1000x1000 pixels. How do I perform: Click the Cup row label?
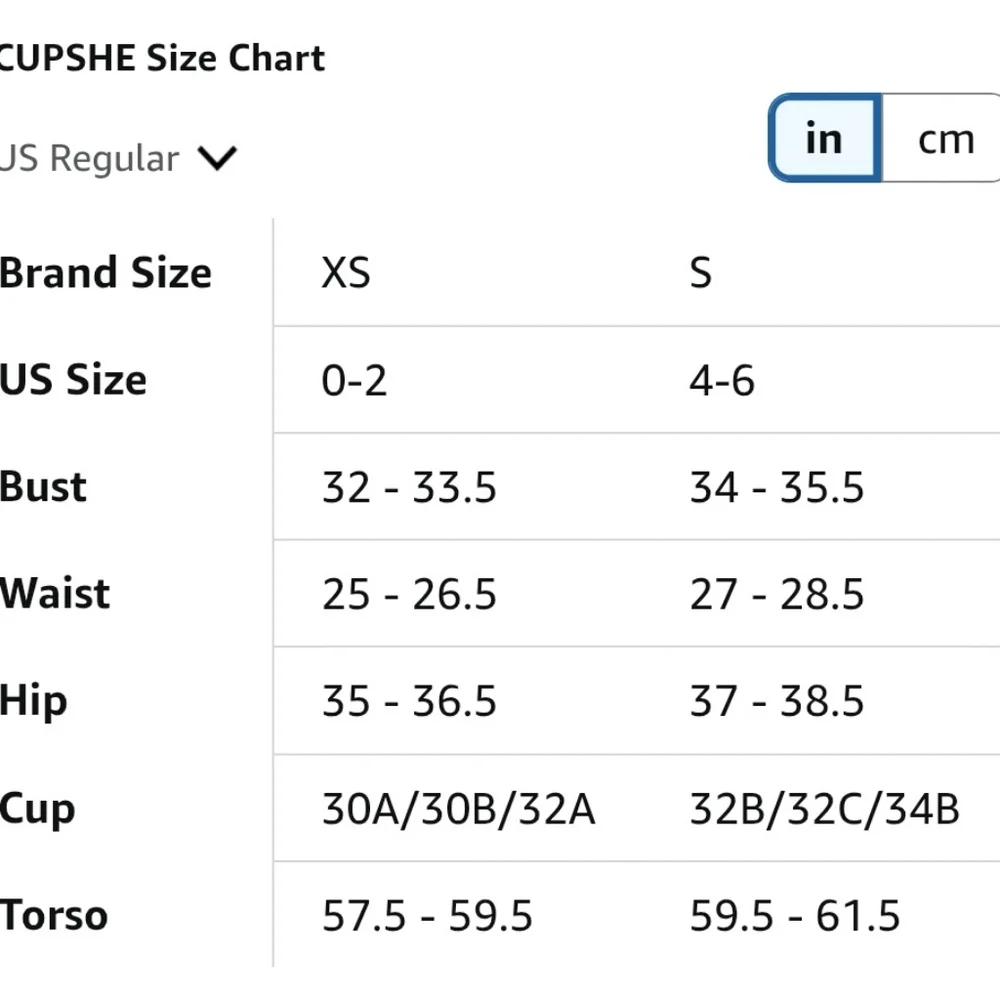(37, 808)
